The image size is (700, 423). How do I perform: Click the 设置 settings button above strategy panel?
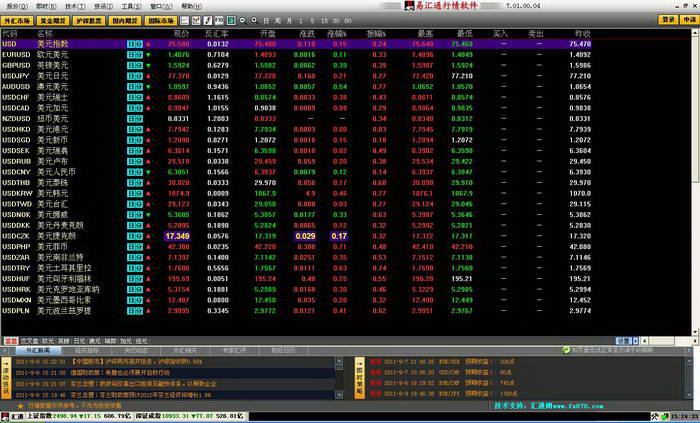pyautogui.click(x=623, y=341)
